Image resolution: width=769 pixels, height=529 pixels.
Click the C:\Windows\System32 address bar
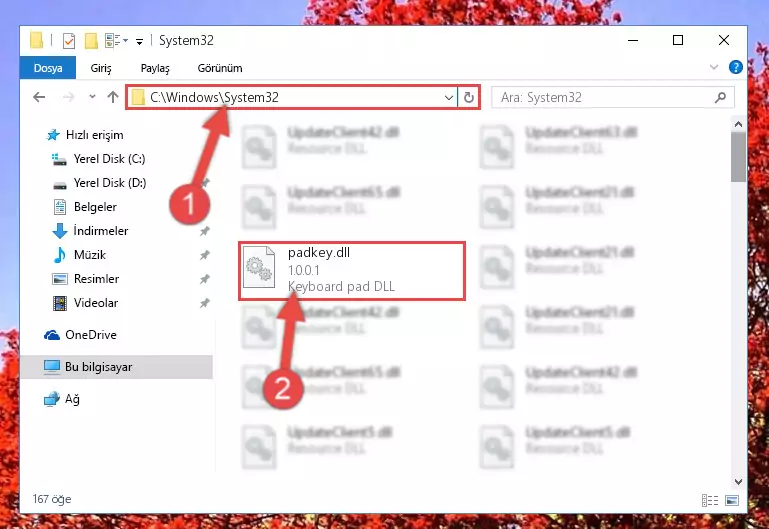click(292, 97)
